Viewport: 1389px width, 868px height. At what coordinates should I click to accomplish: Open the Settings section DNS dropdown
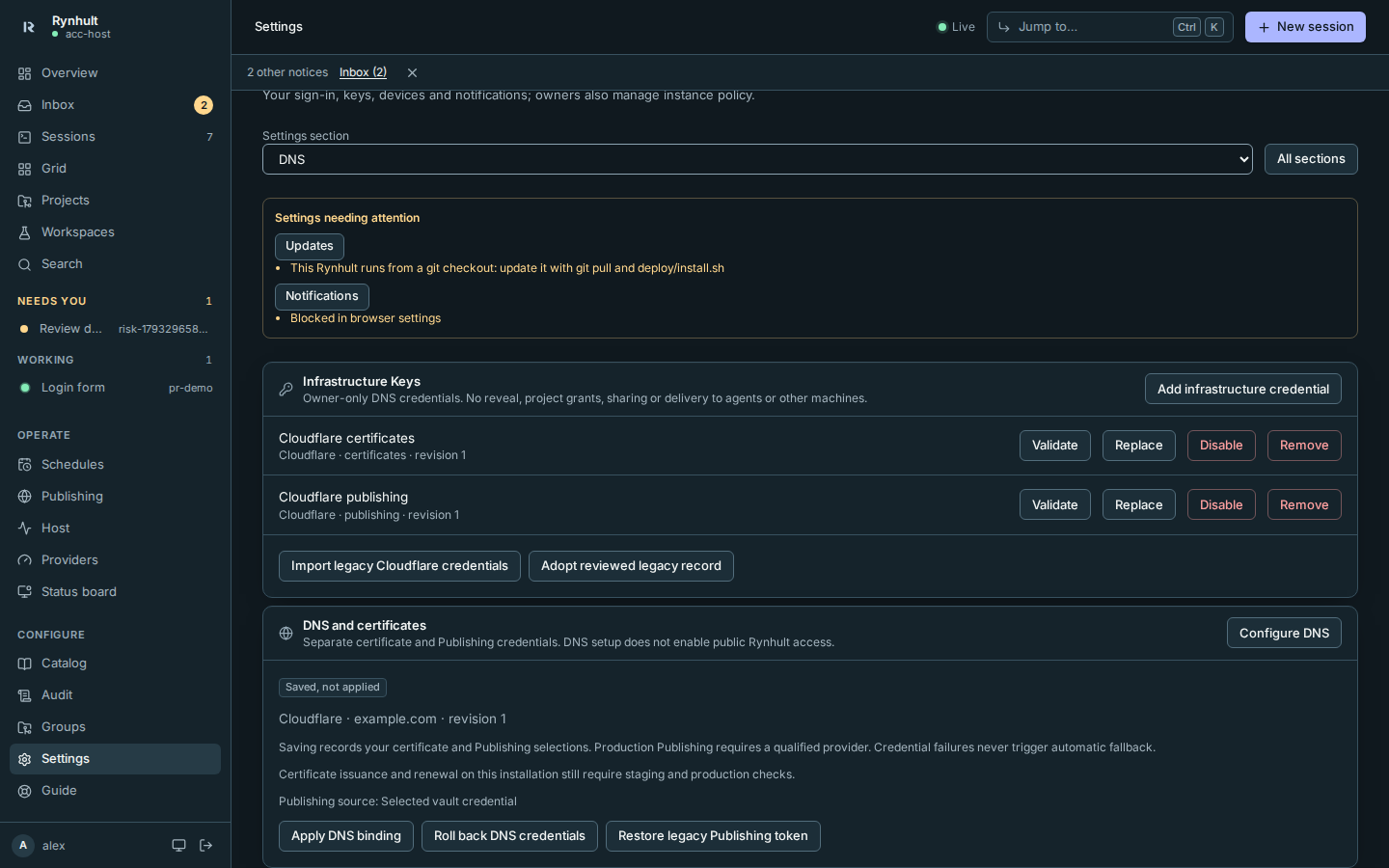(x=757, y=159)
